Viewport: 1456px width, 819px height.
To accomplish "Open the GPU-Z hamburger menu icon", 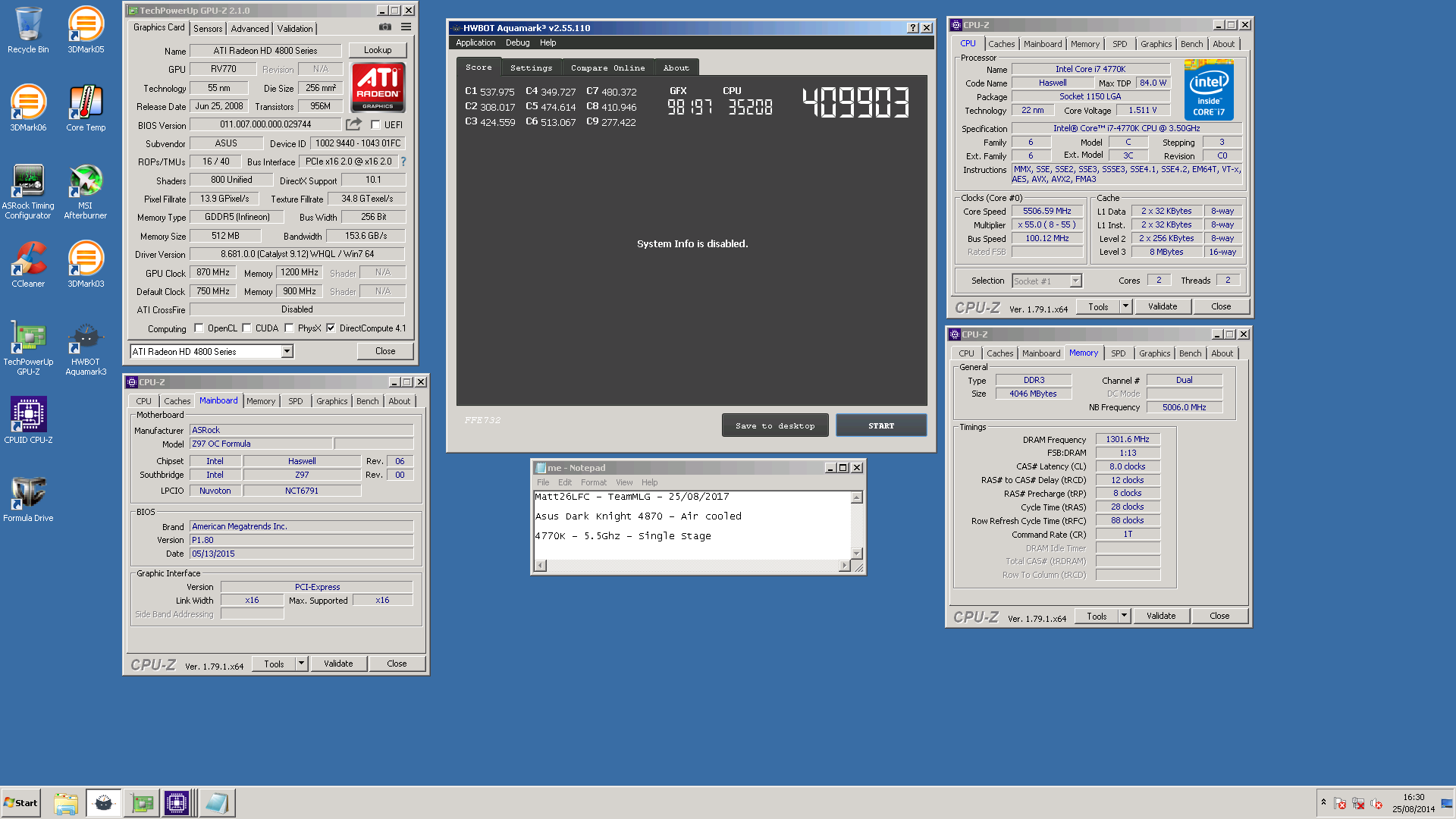I will (x=406, y=27).
